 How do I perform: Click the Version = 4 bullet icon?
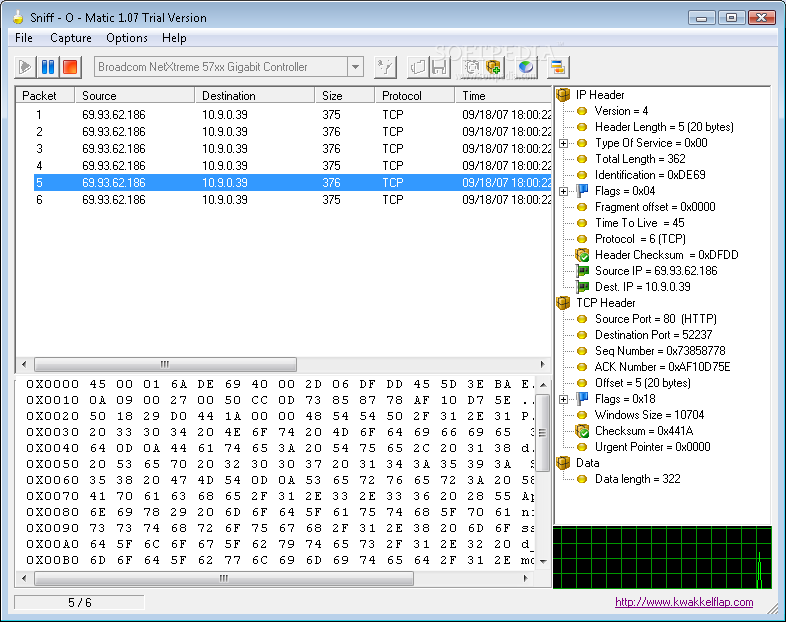pyautogui.click(x=582, y=111)
